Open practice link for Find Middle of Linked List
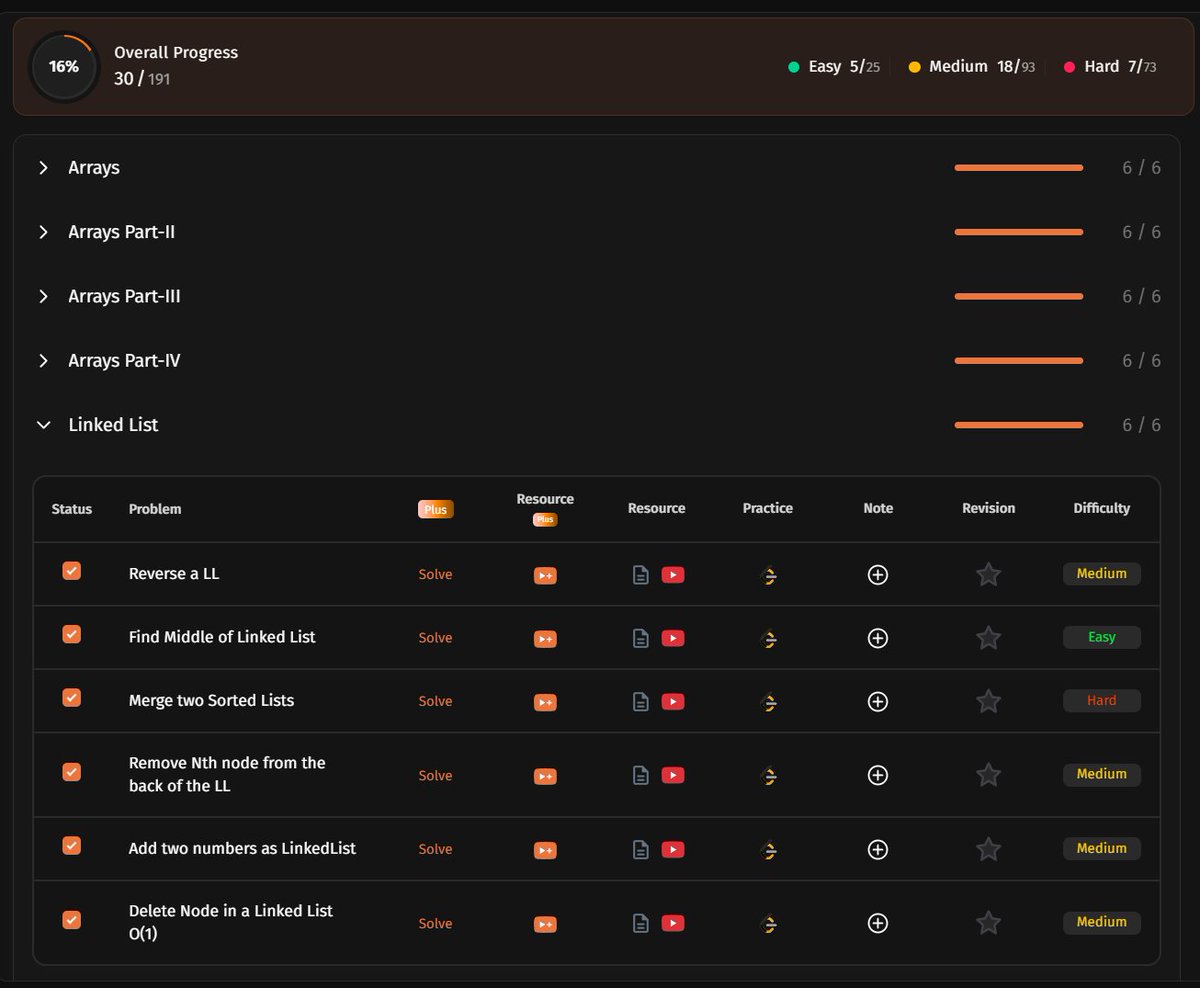Screen dimensions: 1200x988 768,638
